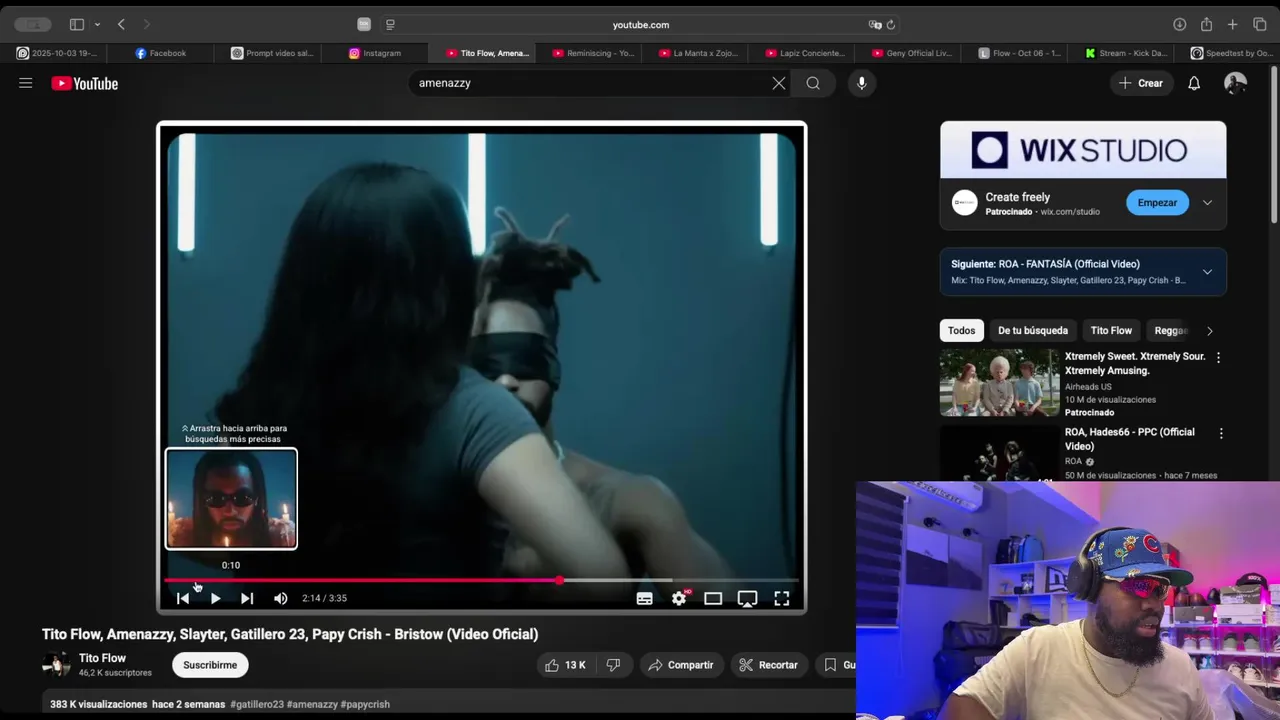
Task: Switch to the Reminiscing browser tab
Action: [x=593, y=53]
